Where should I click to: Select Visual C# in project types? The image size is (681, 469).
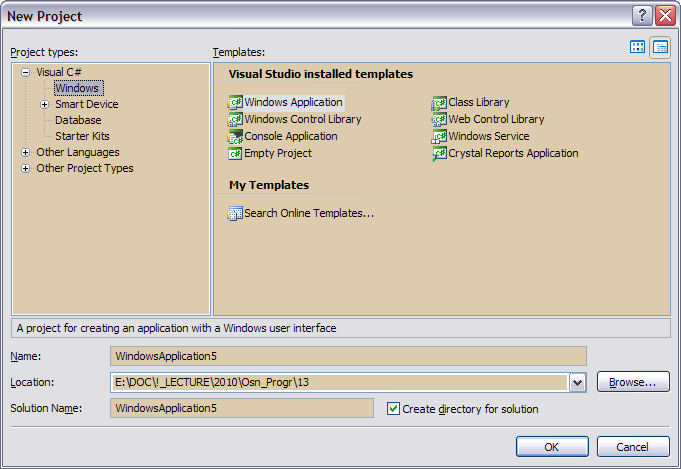[59, 72]
